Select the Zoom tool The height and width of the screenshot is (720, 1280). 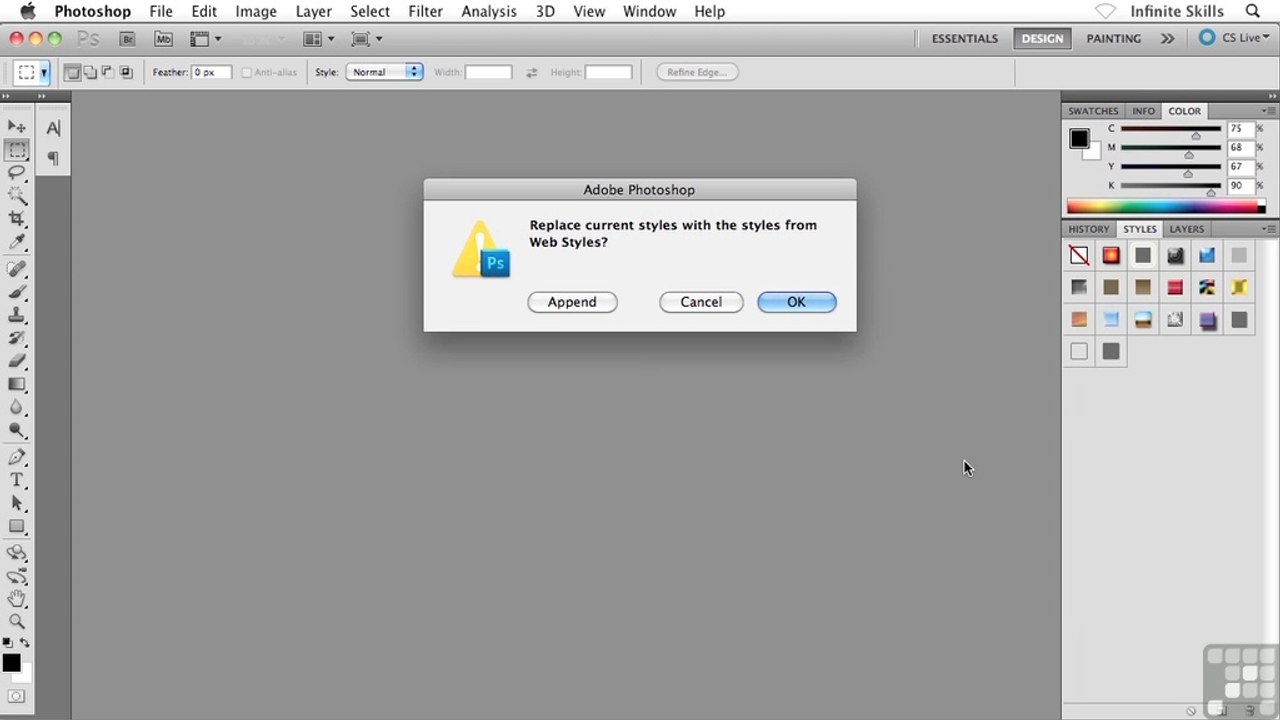(x=17, y=622)
